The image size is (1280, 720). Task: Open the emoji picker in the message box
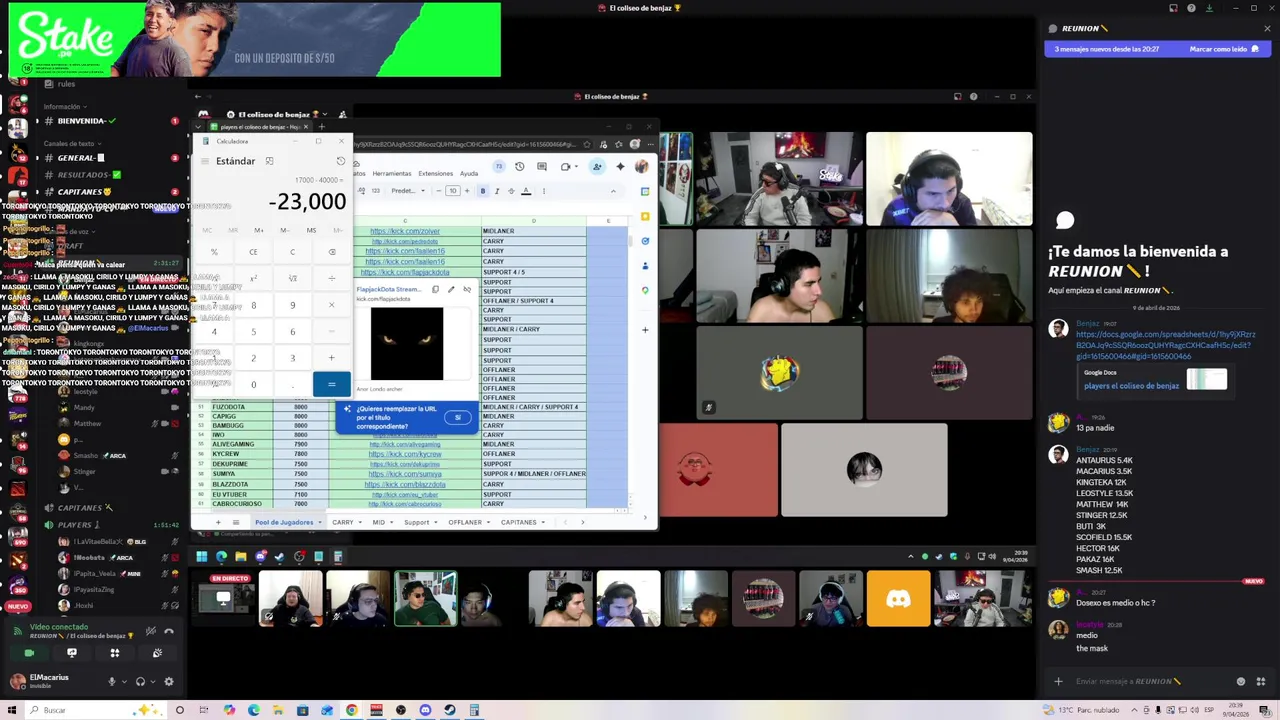pyautogui.click(x=1241, y=682)
